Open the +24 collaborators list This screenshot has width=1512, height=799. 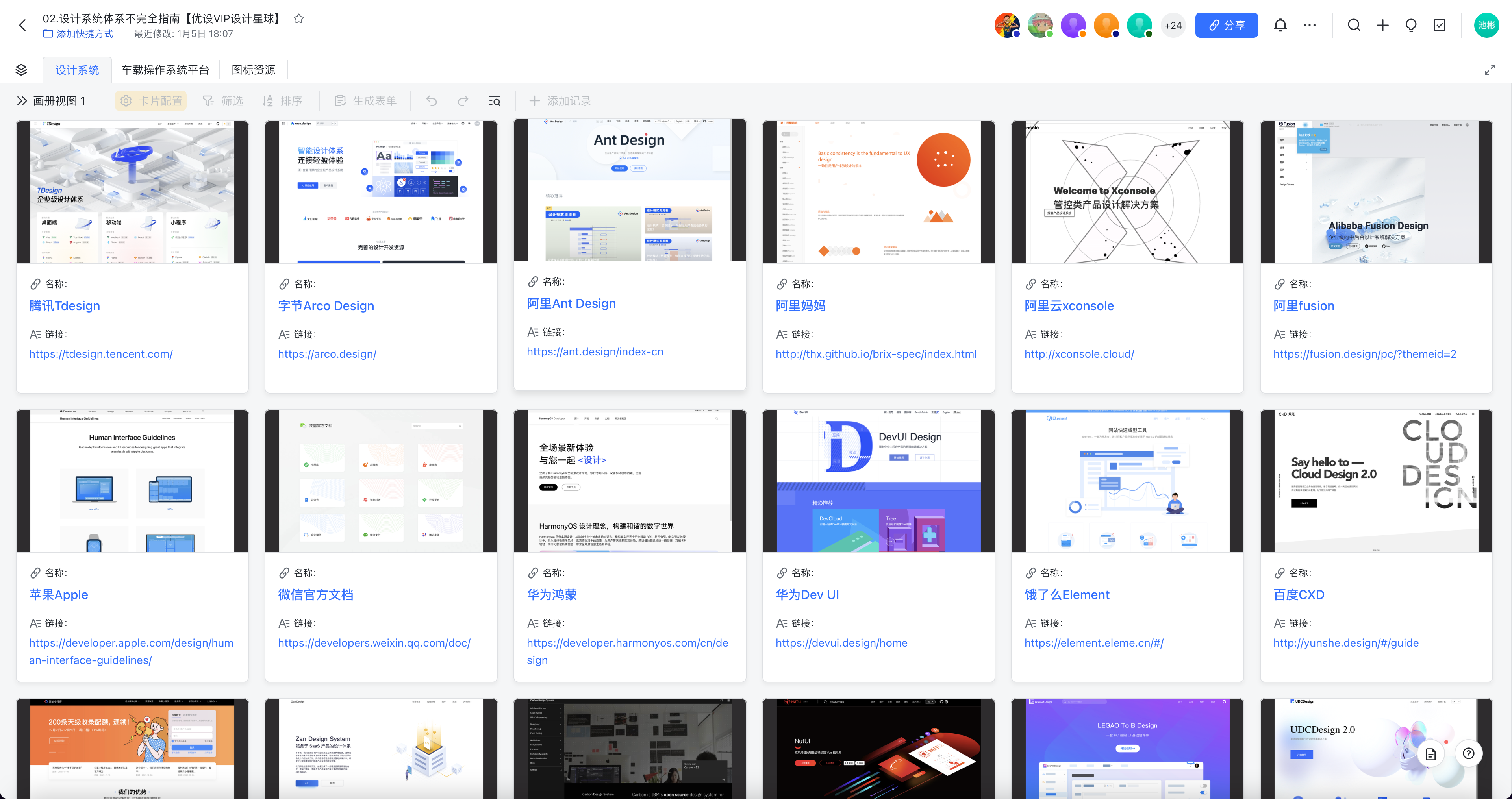click(1173, 25)
